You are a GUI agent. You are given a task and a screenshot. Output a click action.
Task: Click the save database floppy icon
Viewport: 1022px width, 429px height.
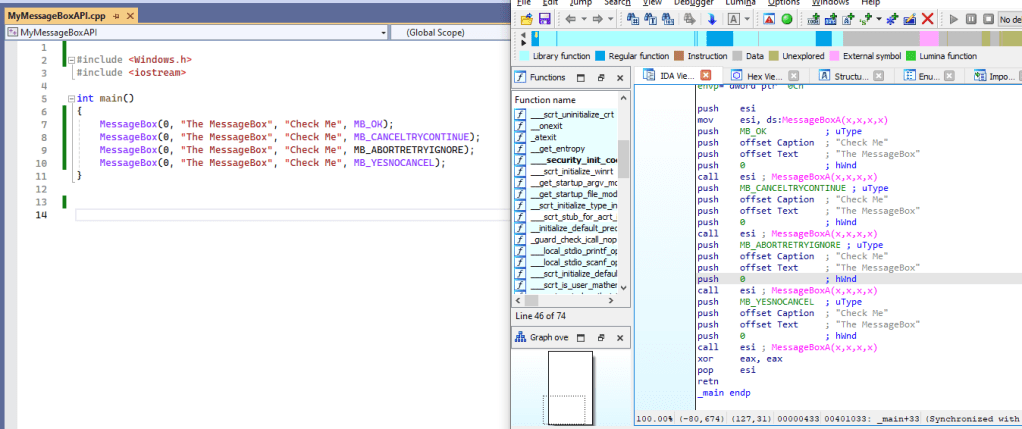(544, 19)
